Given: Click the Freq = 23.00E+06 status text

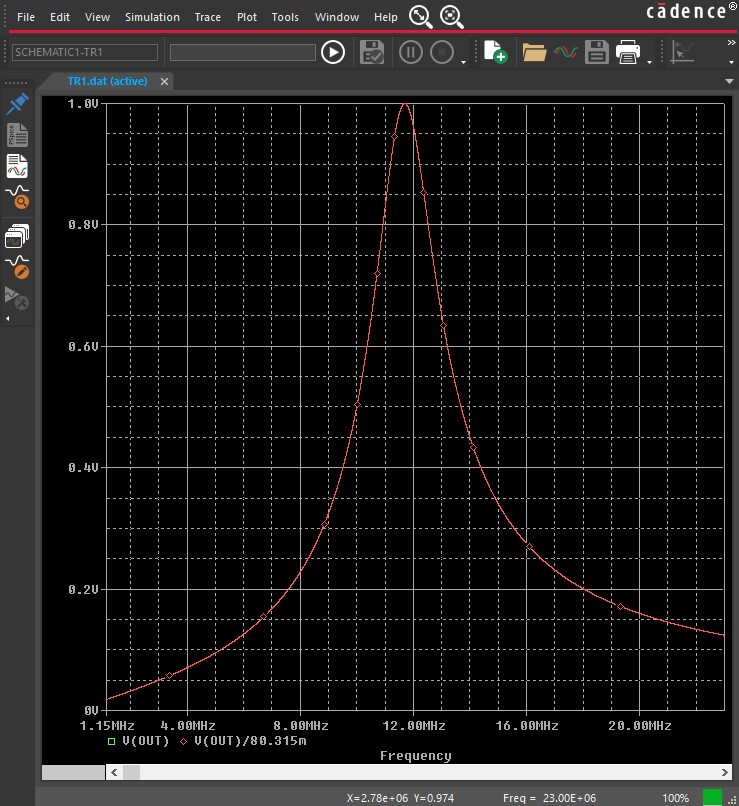Looking at the screenshot, I should 549,798.
